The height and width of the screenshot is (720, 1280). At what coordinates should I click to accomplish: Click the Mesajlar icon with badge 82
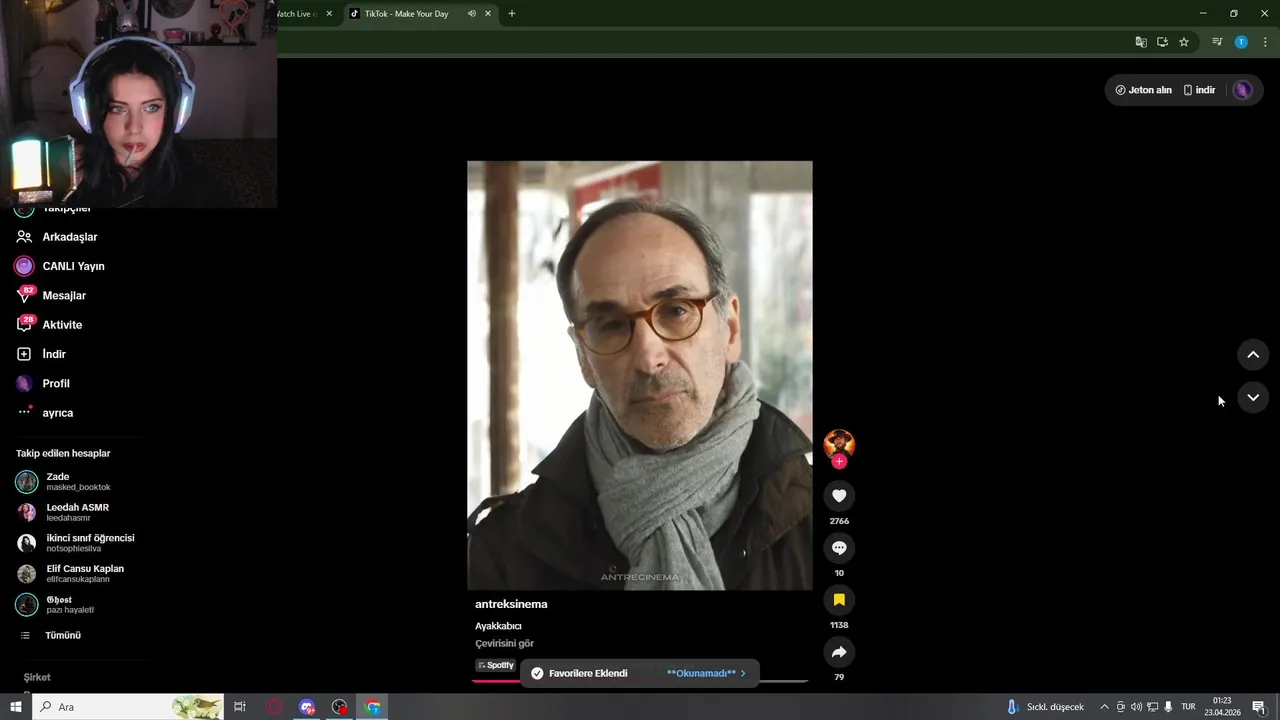[24, 296]
